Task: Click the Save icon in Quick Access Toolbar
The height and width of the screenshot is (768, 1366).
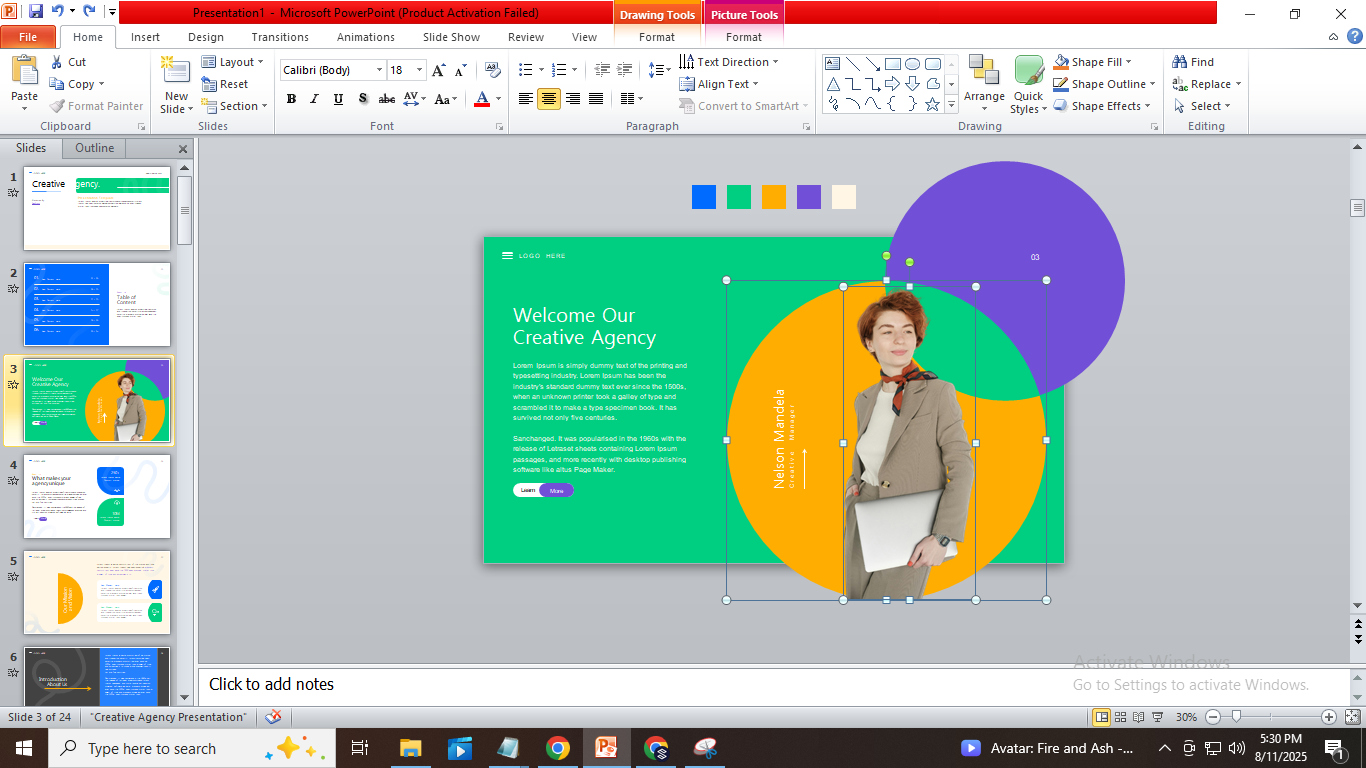Action: click(36, 12)
